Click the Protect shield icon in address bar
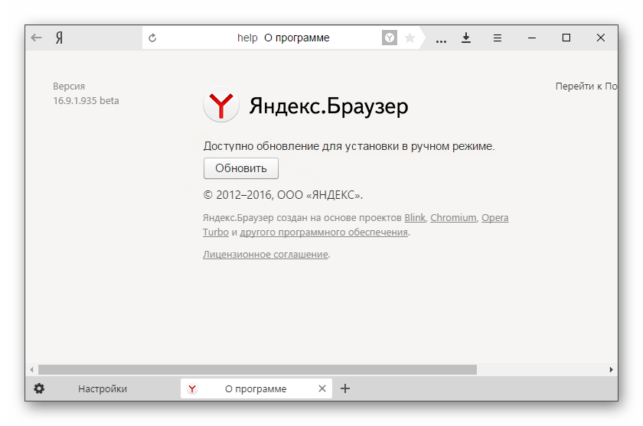 (x=389, y=38)
